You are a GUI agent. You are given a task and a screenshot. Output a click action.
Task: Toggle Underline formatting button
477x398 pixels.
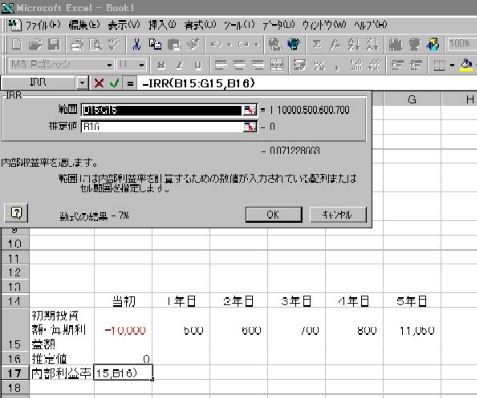click(198, 65)
